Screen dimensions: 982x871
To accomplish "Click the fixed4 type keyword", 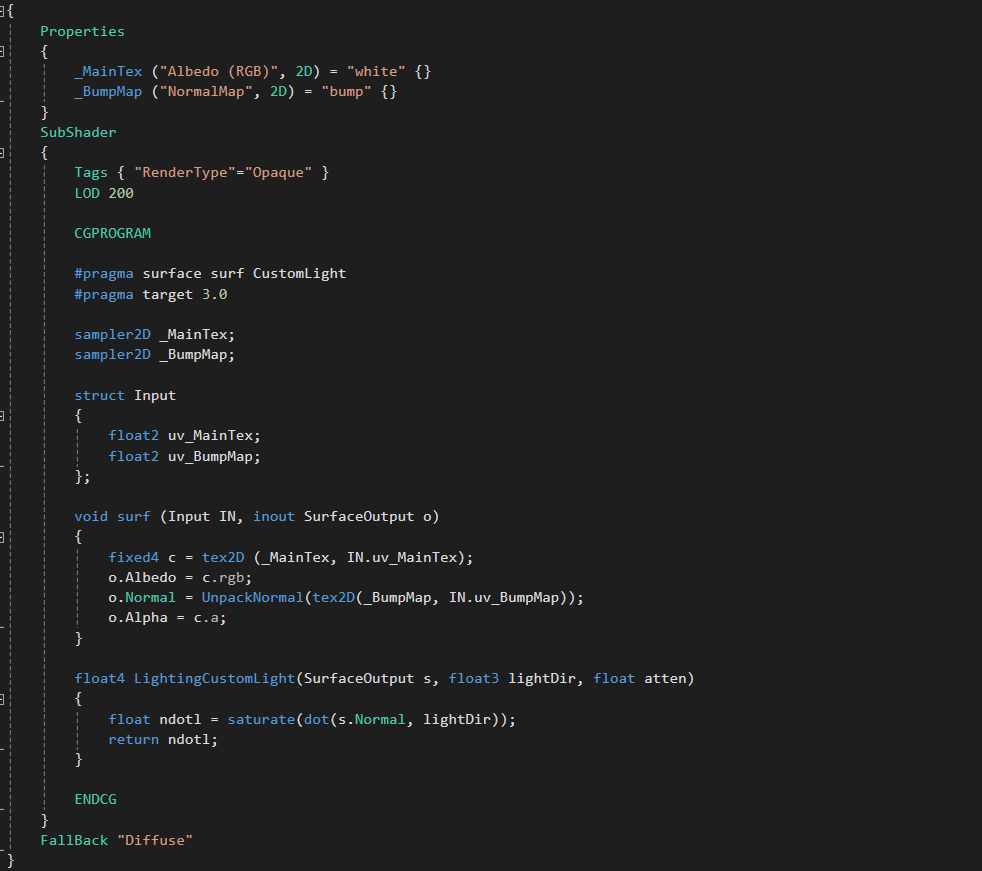I will click(133, 557).
